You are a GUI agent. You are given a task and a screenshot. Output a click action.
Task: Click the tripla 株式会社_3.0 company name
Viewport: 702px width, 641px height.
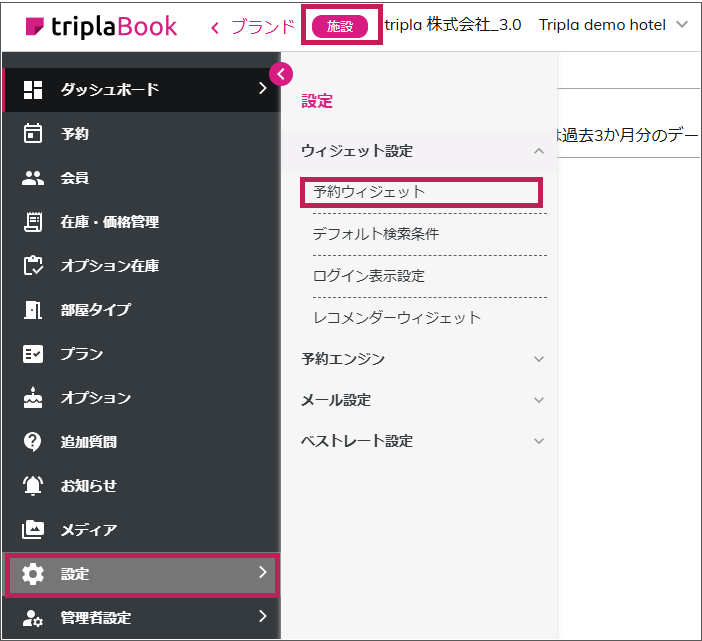point(453,25)
